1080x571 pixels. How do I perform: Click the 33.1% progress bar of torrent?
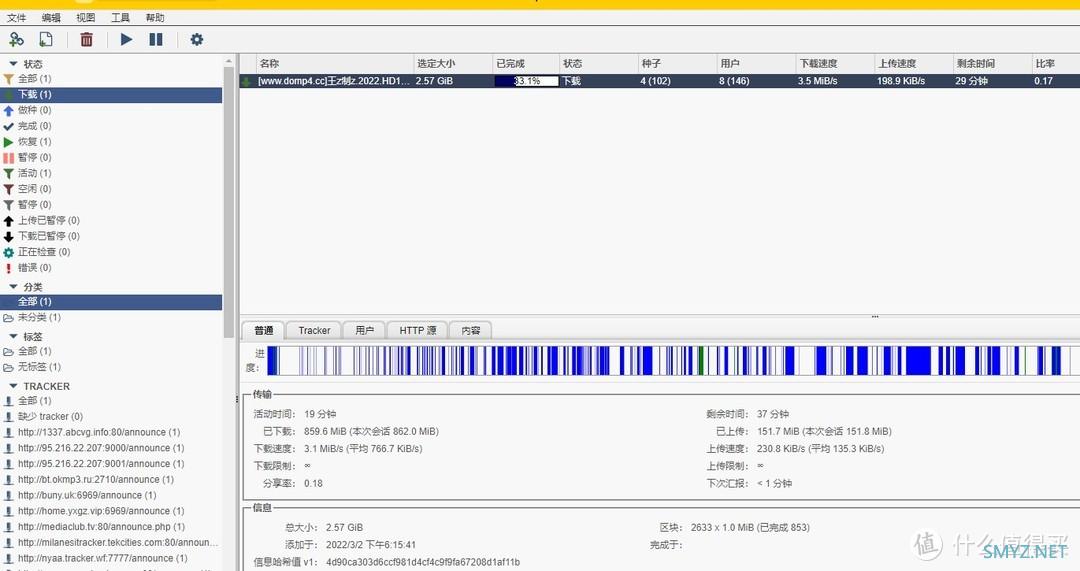pyautogui.click(x=526, y=81)
